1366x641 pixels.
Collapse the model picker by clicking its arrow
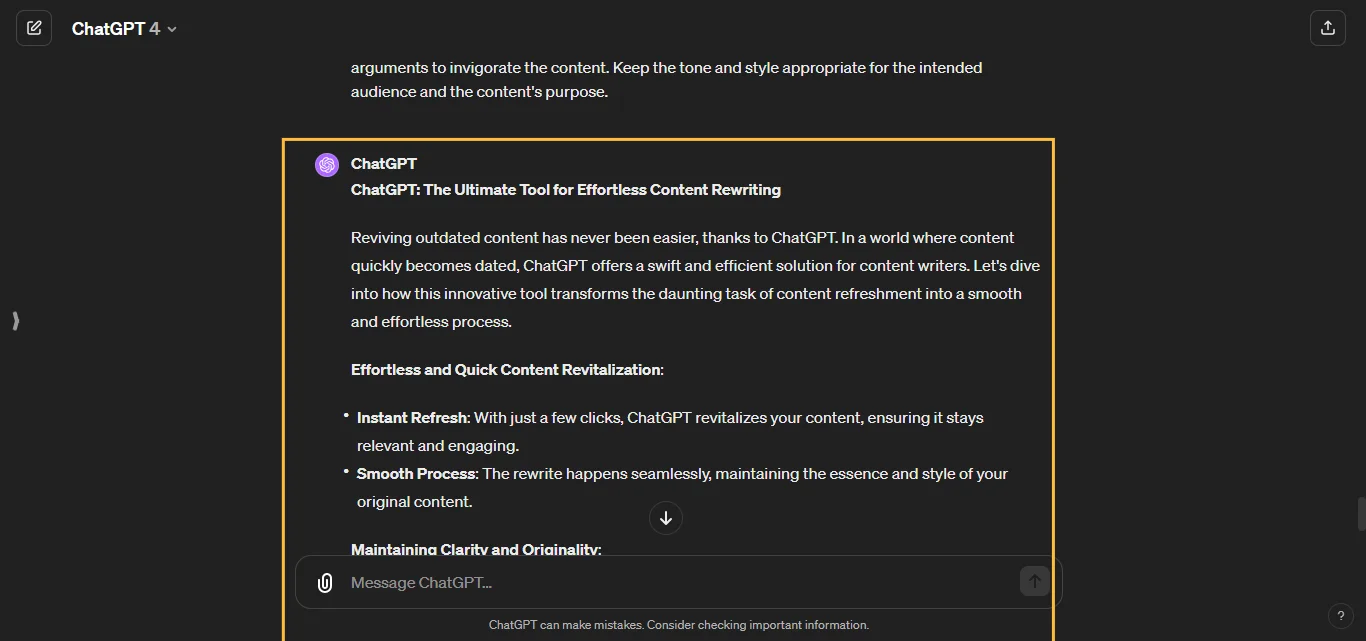pyautogui.click(x=171, y=29)
